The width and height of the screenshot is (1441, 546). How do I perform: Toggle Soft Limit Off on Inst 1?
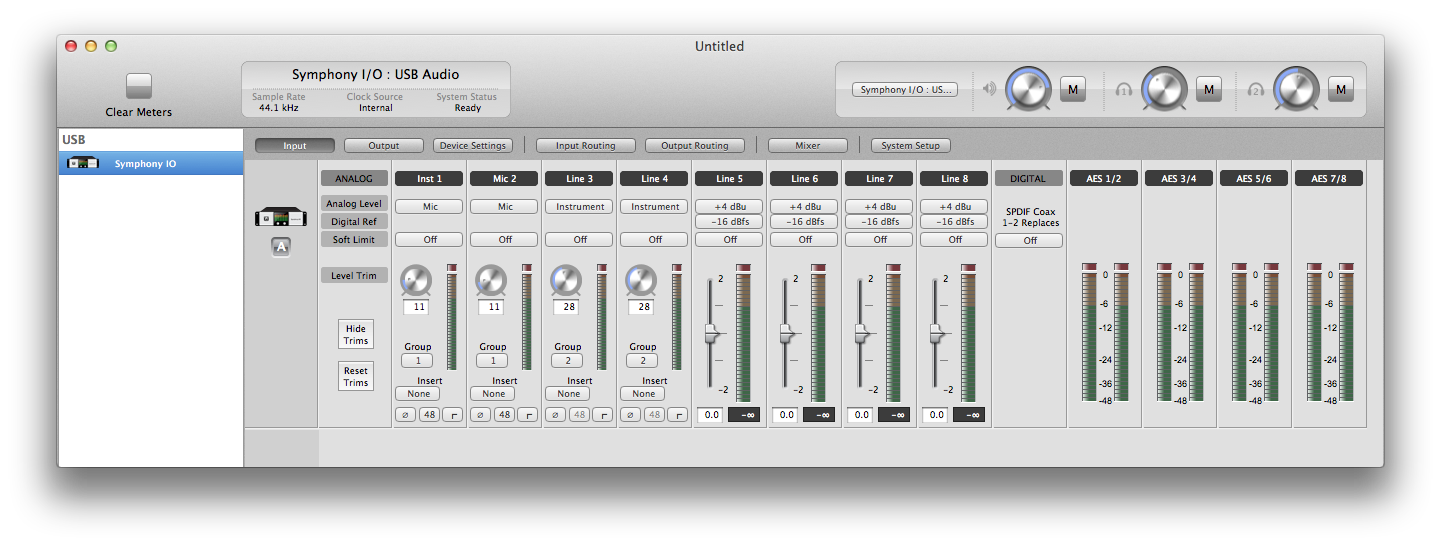tap(429, 240)
